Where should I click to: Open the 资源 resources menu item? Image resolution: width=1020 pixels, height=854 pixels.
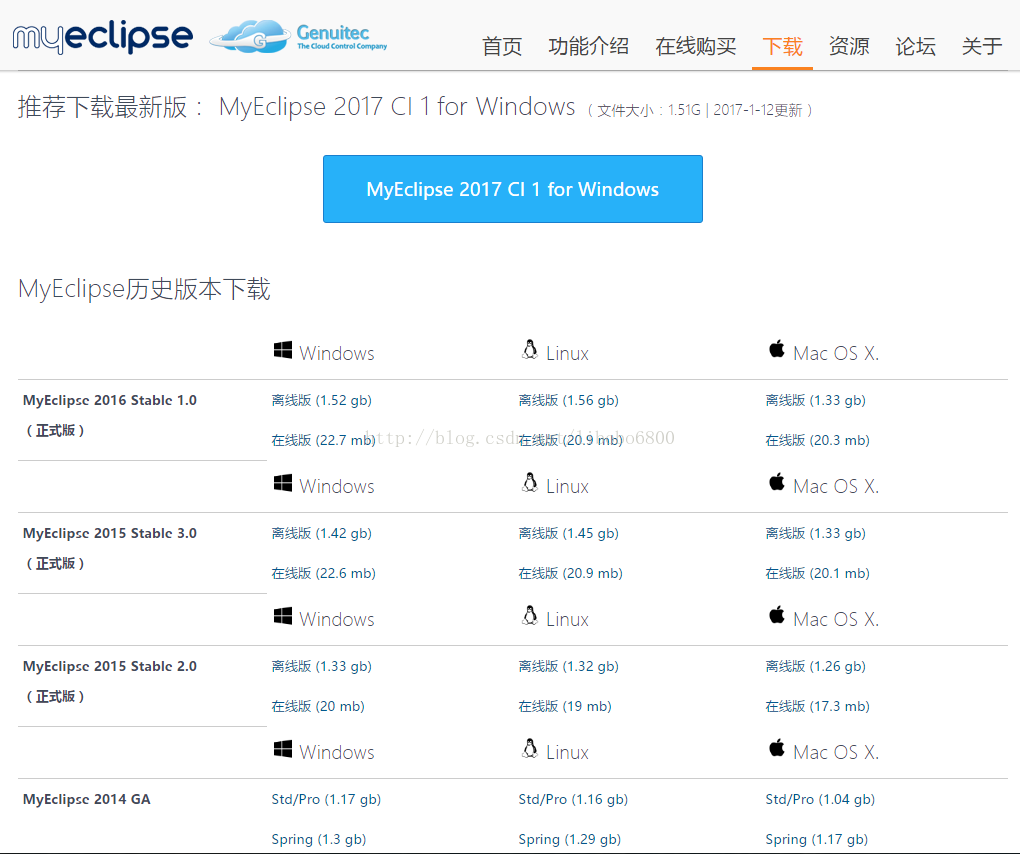tap(849, 46)
